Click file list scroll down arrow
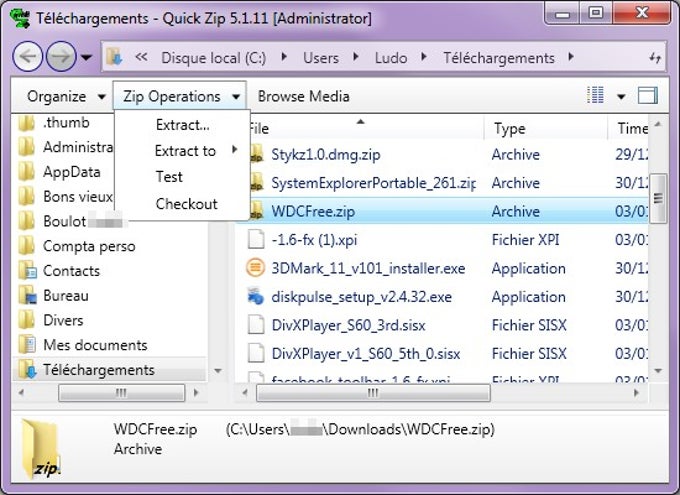 tap(658, 371)
